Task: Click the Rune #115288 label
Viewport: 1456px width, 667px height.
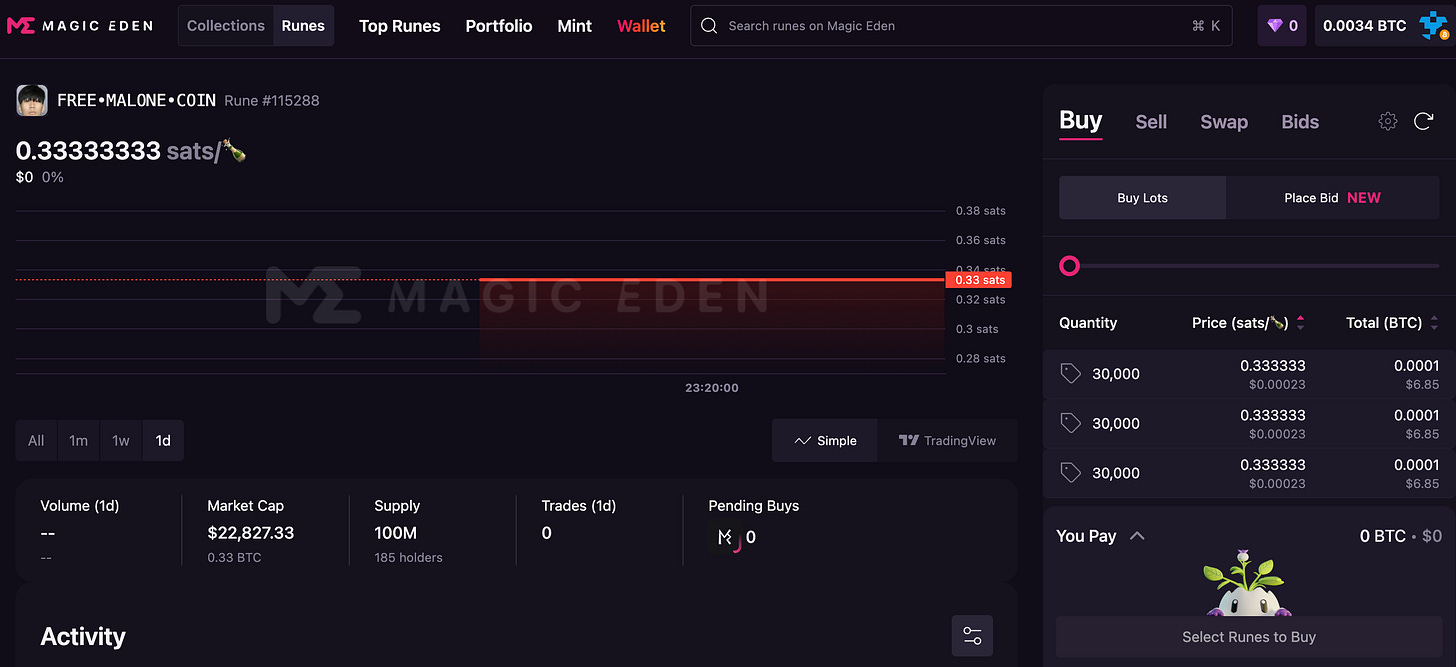Action: coord(272,101)
